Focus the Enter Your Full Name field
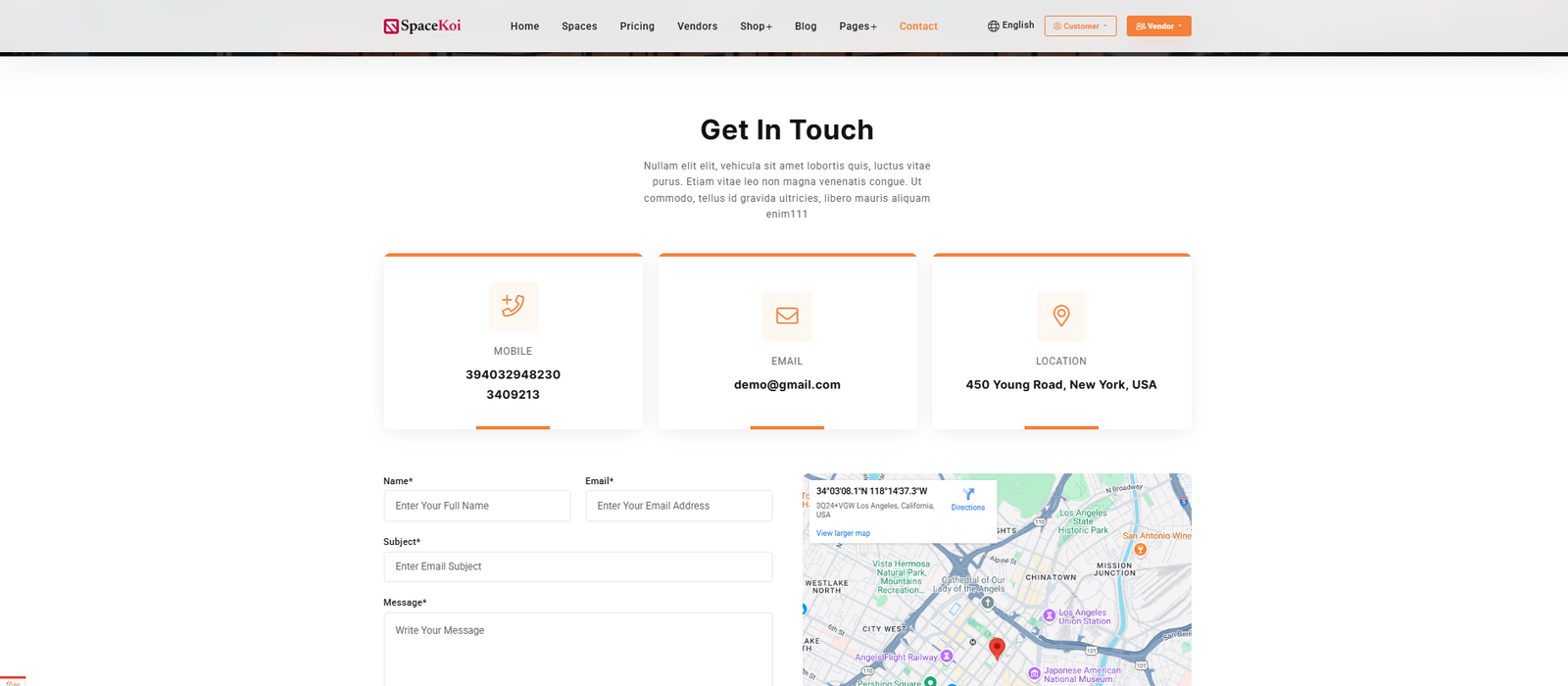The image size is (1568, 686). (x=476, y=506)
